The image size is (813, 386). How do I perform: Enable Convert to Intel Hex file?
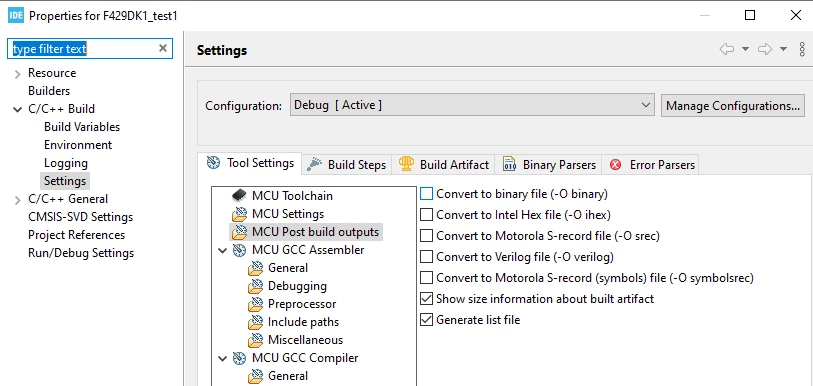pyautogui.click(x=426, y=214)
